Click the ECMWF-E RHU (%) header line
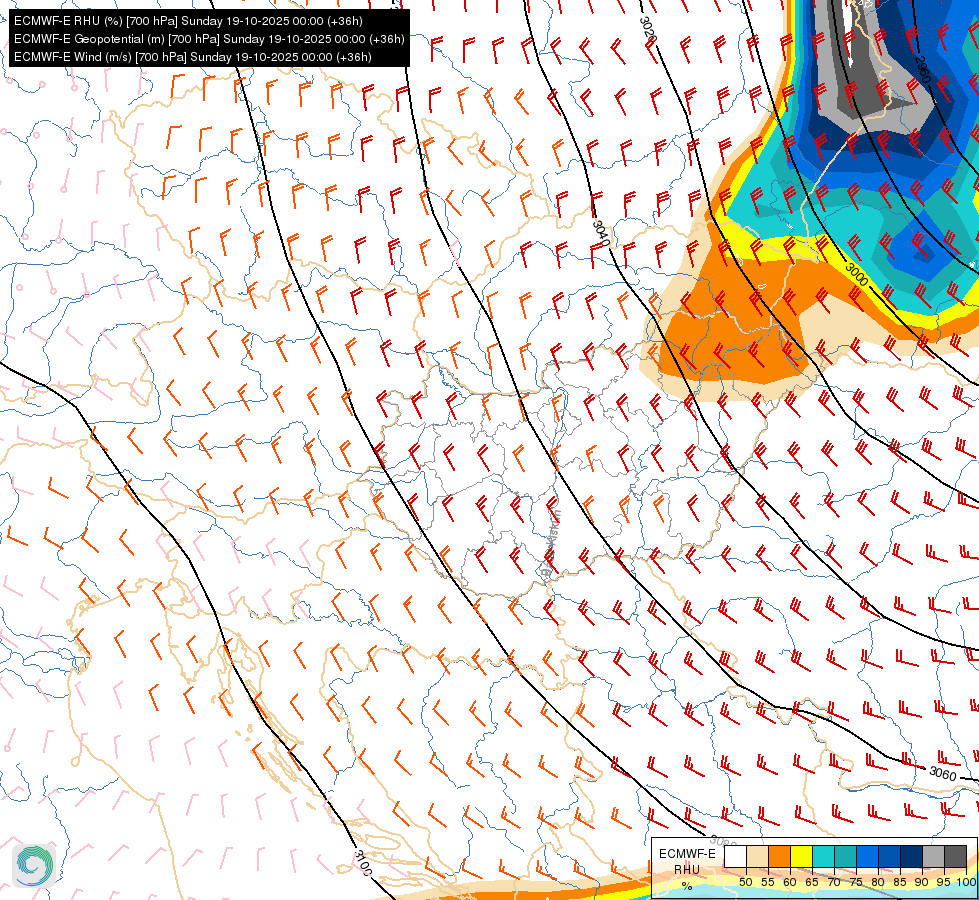 tap(188, 21)
